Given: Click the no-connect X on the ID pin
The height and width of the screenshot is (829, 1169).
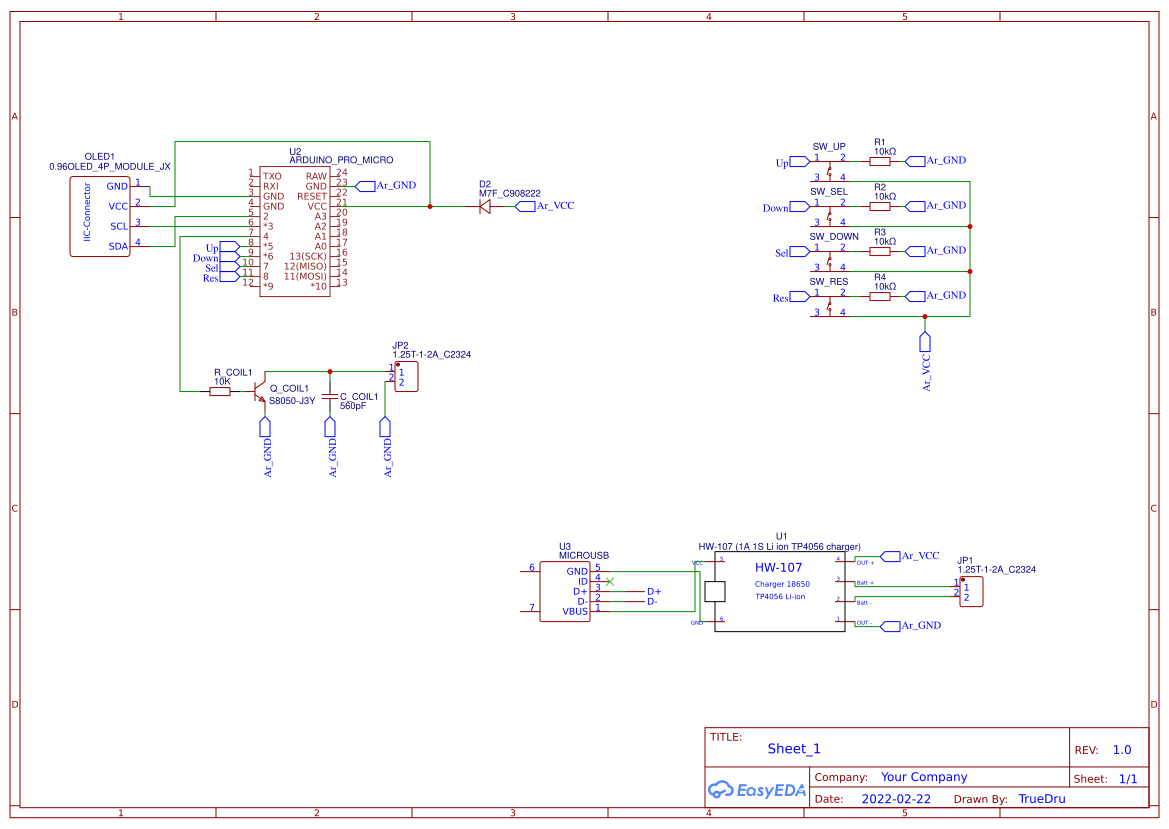Looking at the screenshot, I should point(611,580).
